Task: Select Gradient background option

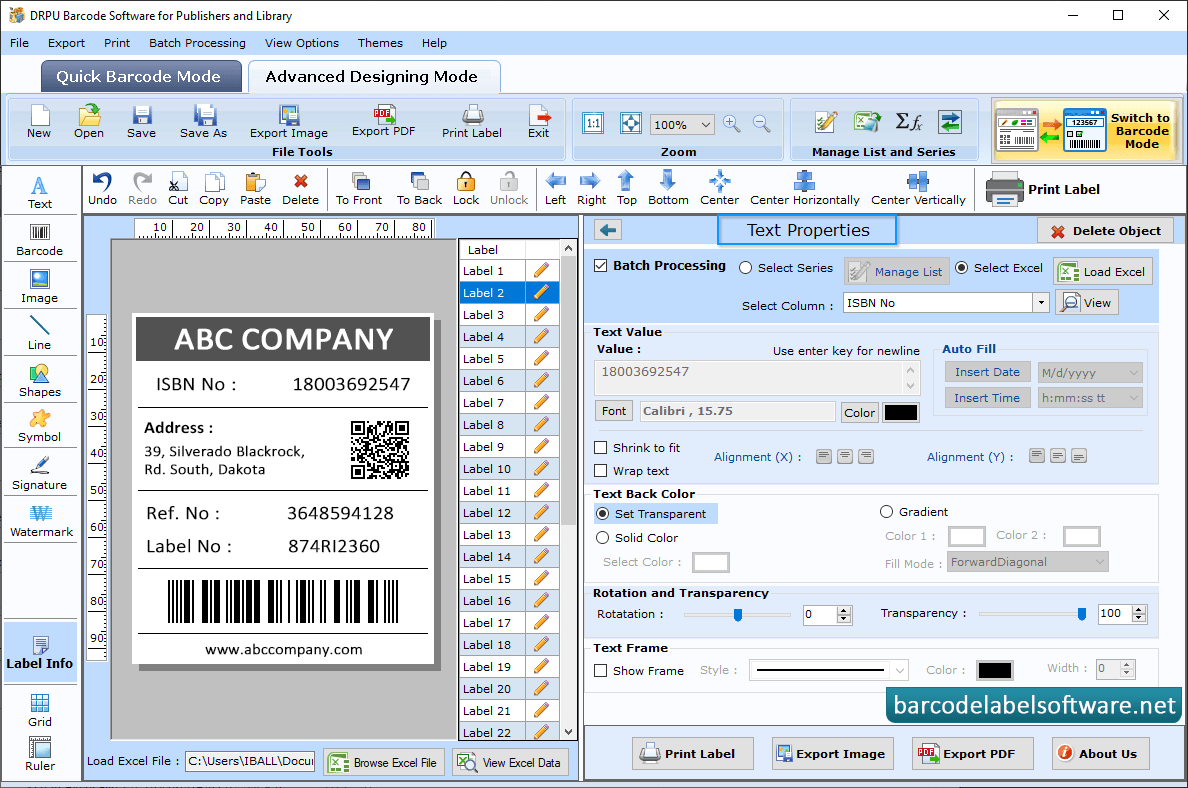Action: (x=886, y=512)
